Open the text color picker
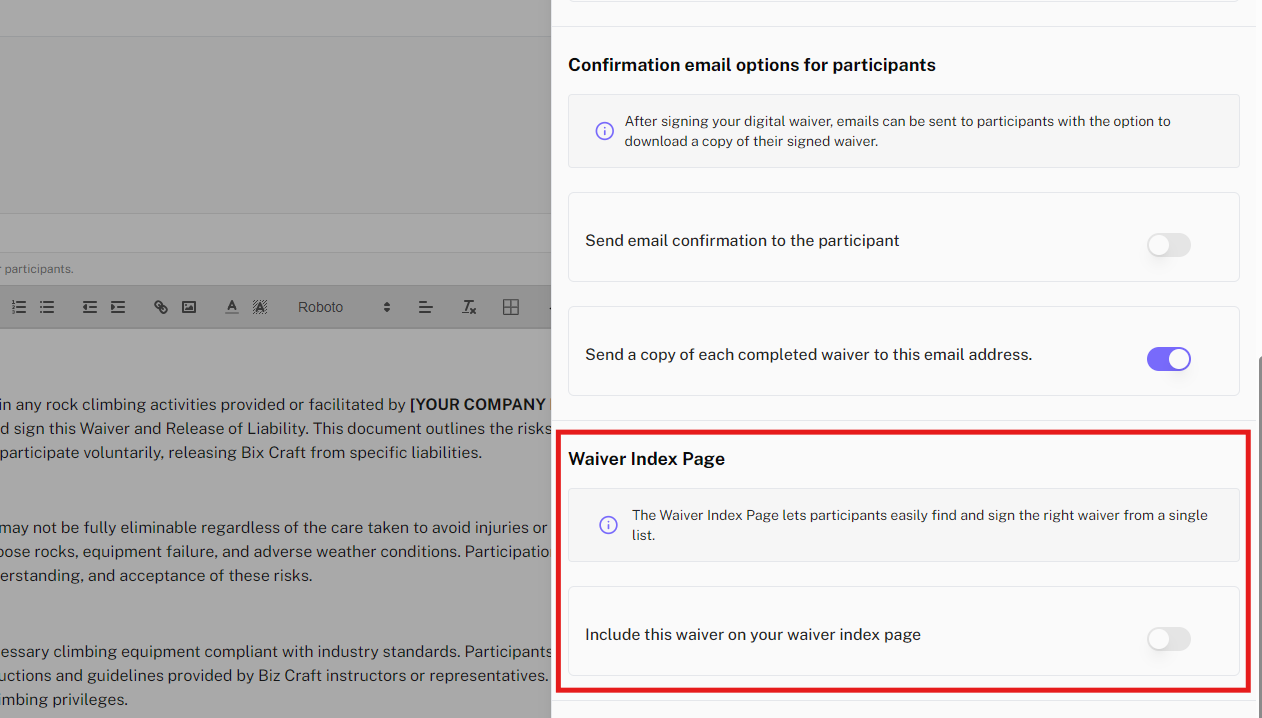Viewport: 1262px width, 718px height. tap(232, 307)
